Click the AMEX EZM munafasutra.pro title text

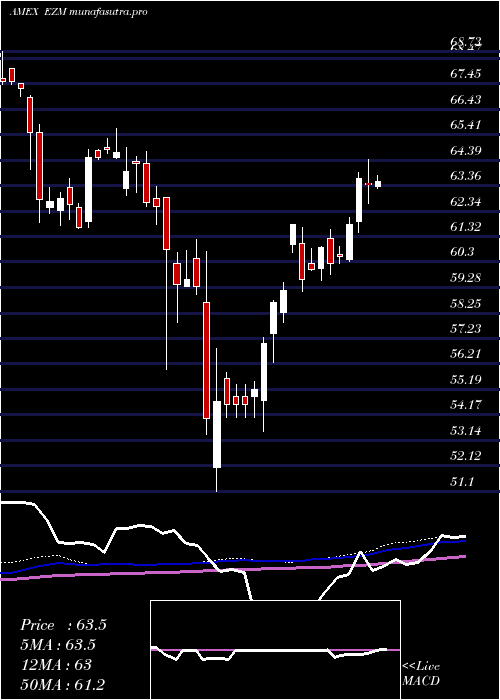pos(78,12)
